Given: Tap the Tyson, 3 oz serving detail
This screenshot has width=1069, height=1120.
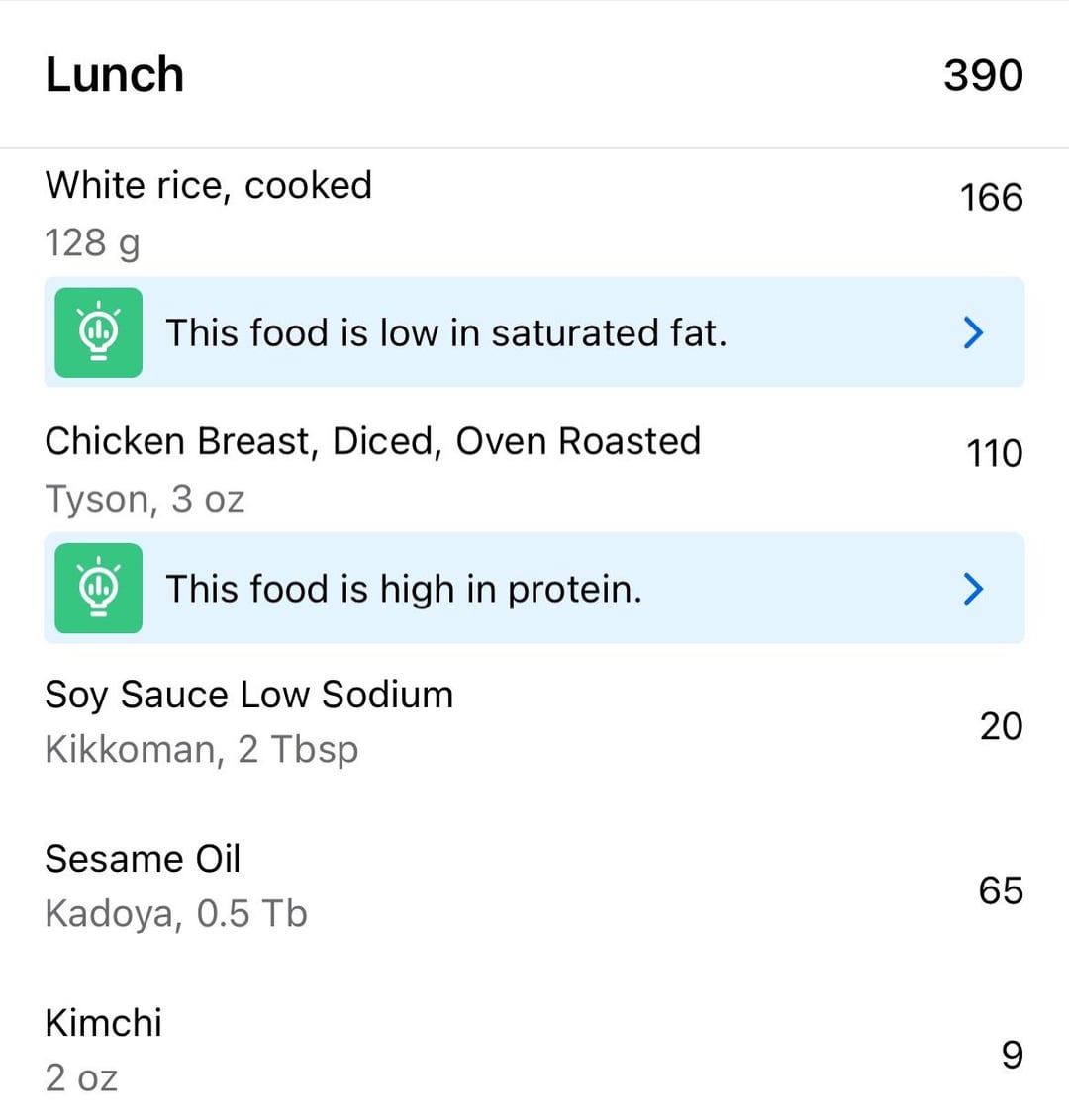Looking at the screenshot, I should pos(146,499).
